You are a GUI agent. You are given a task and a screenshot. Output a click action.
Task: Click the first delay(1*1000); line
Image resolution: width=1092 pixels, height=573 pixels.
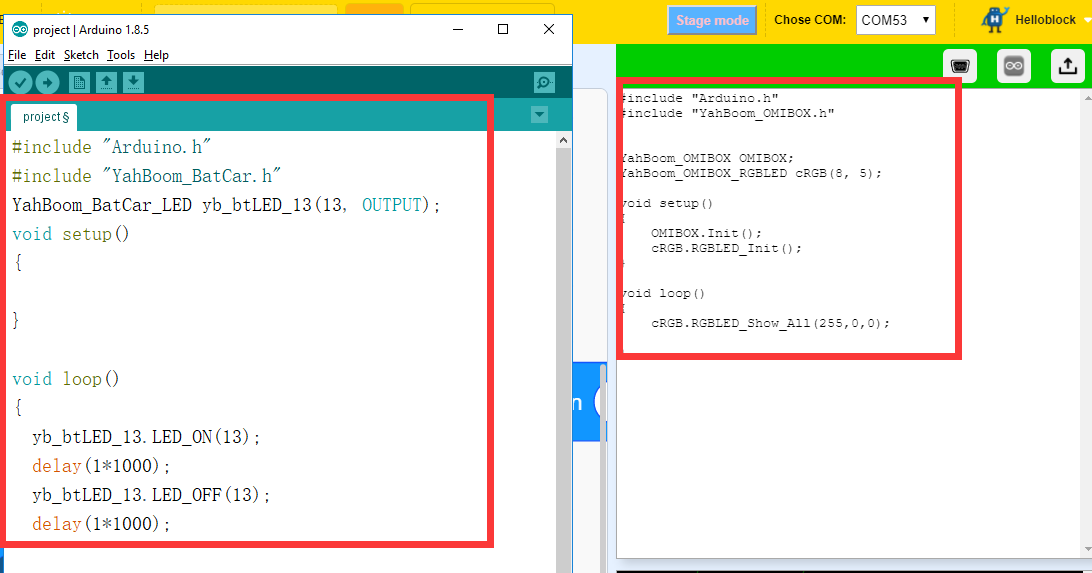point(101,466)
